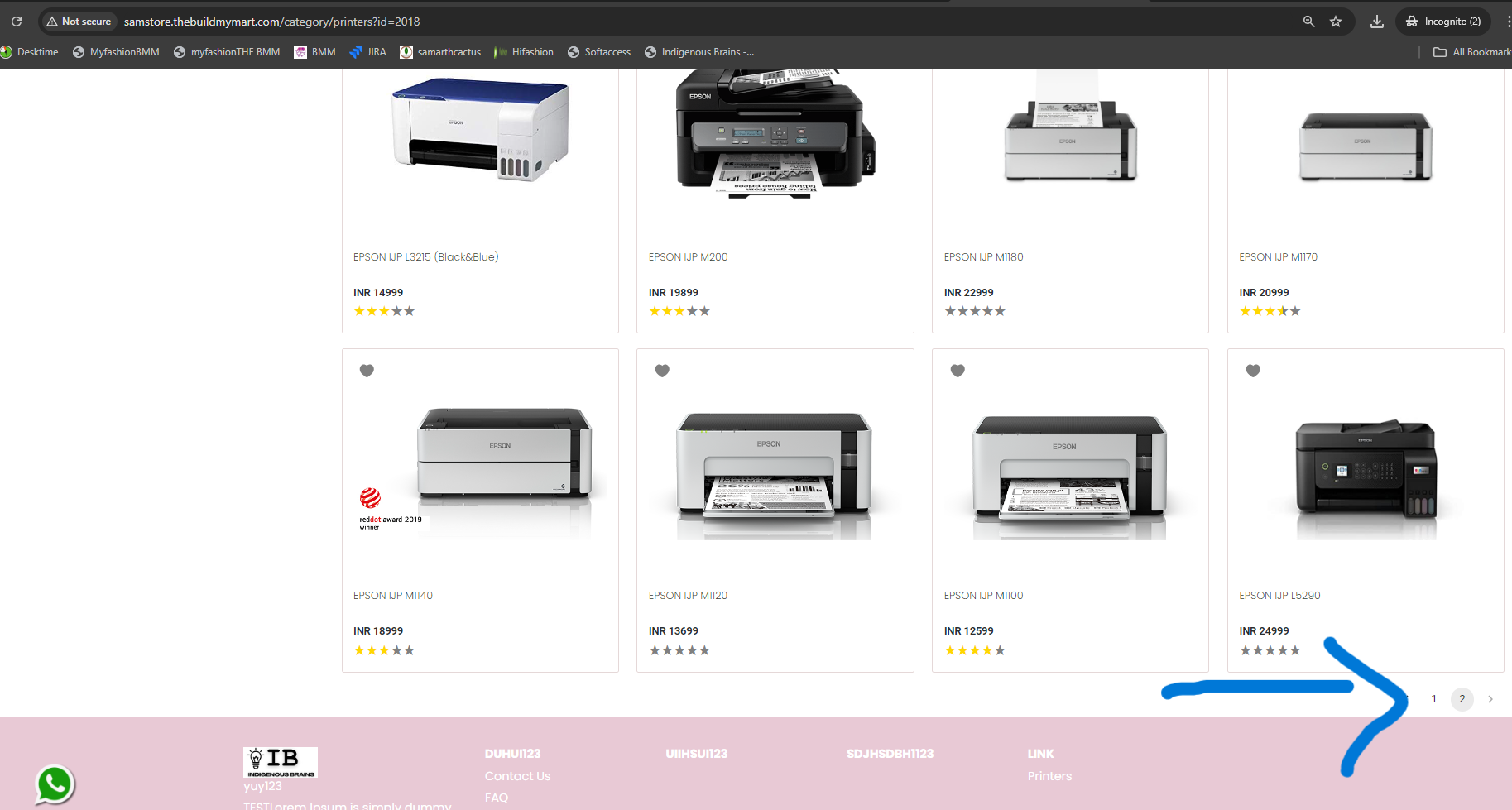Open the samarthcactus bookmark

440,52
